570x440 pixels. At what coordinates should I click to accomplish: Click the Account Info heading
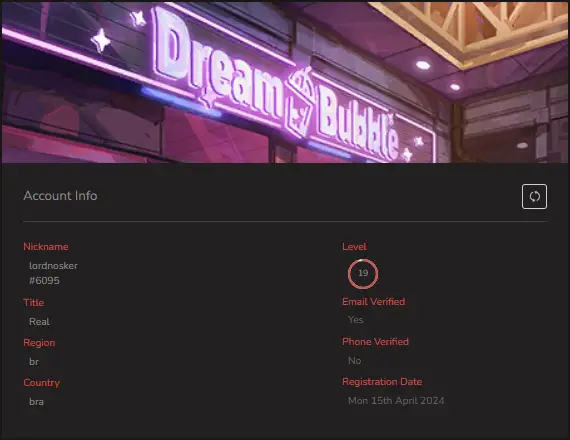[60, 196]
